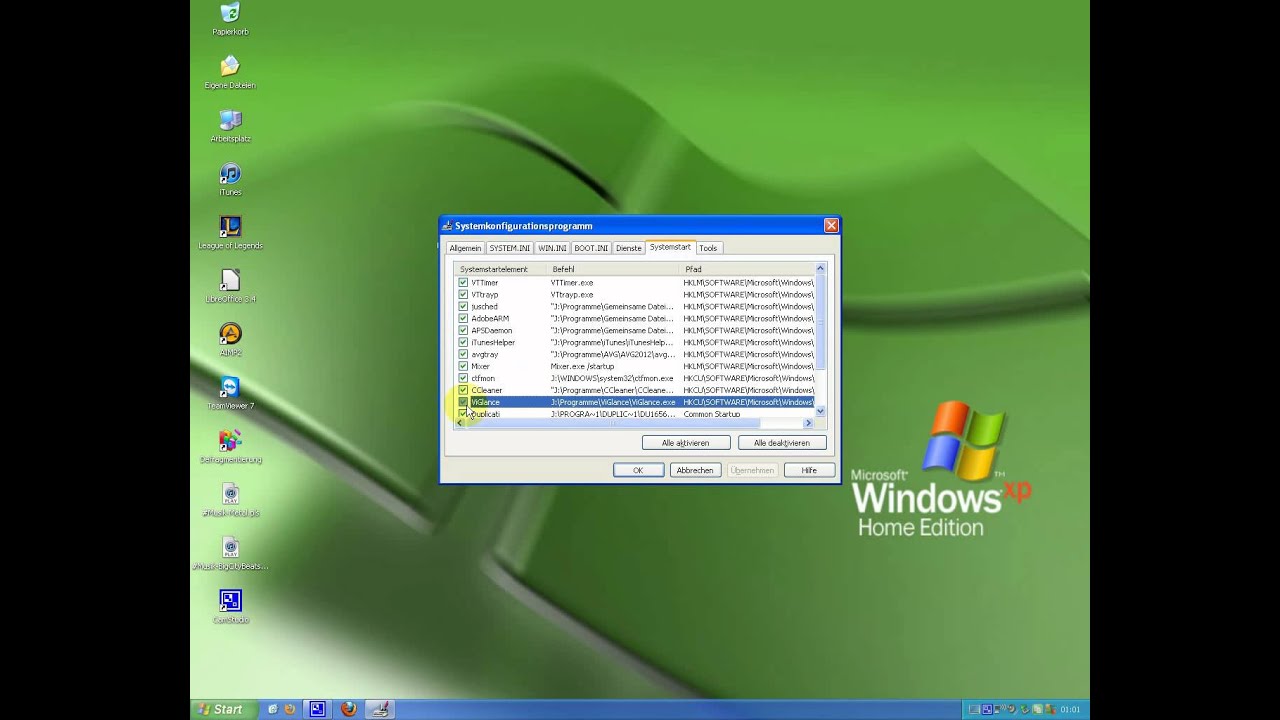Sort by the Befehl column header
Viewport: 1280px width, 720px height.
point(613,269)
